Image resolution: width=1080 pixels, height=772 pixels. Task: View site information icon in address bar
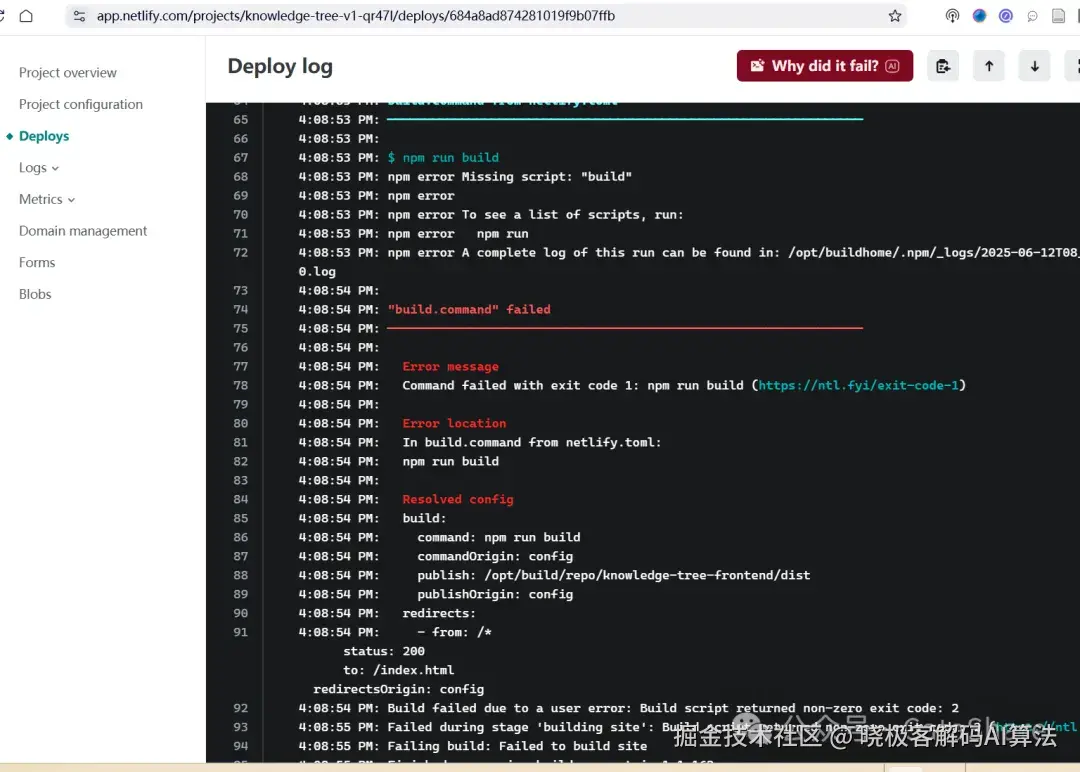coord(79,16)
